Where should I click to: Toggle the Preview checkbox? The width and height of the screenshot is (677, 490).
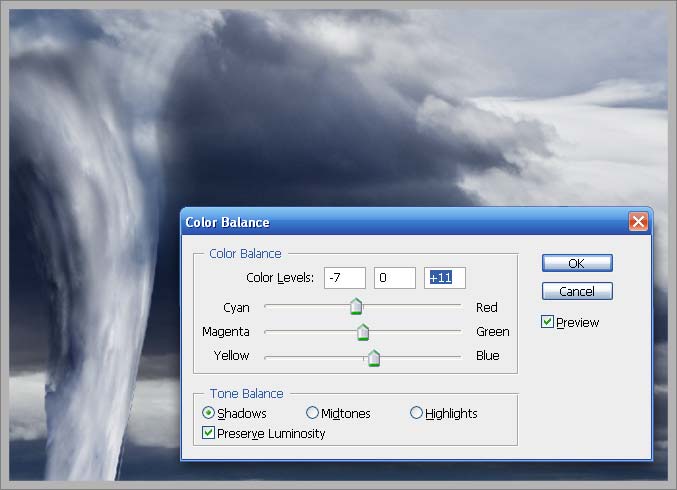[547, 322]
